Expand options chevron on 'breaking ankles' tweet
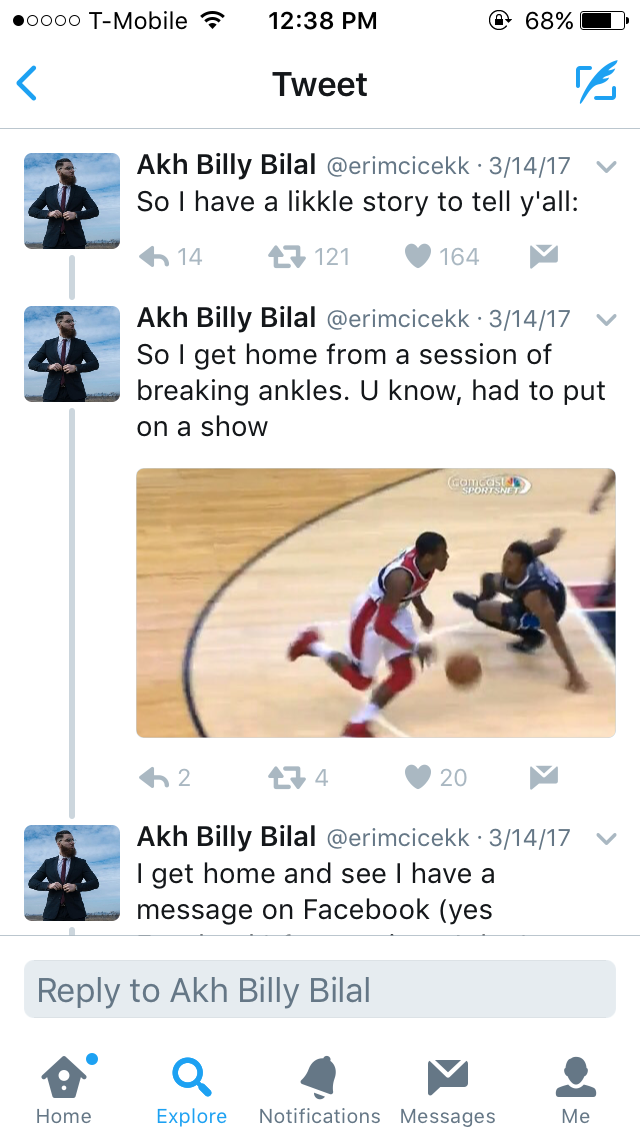 coord(606,320)
